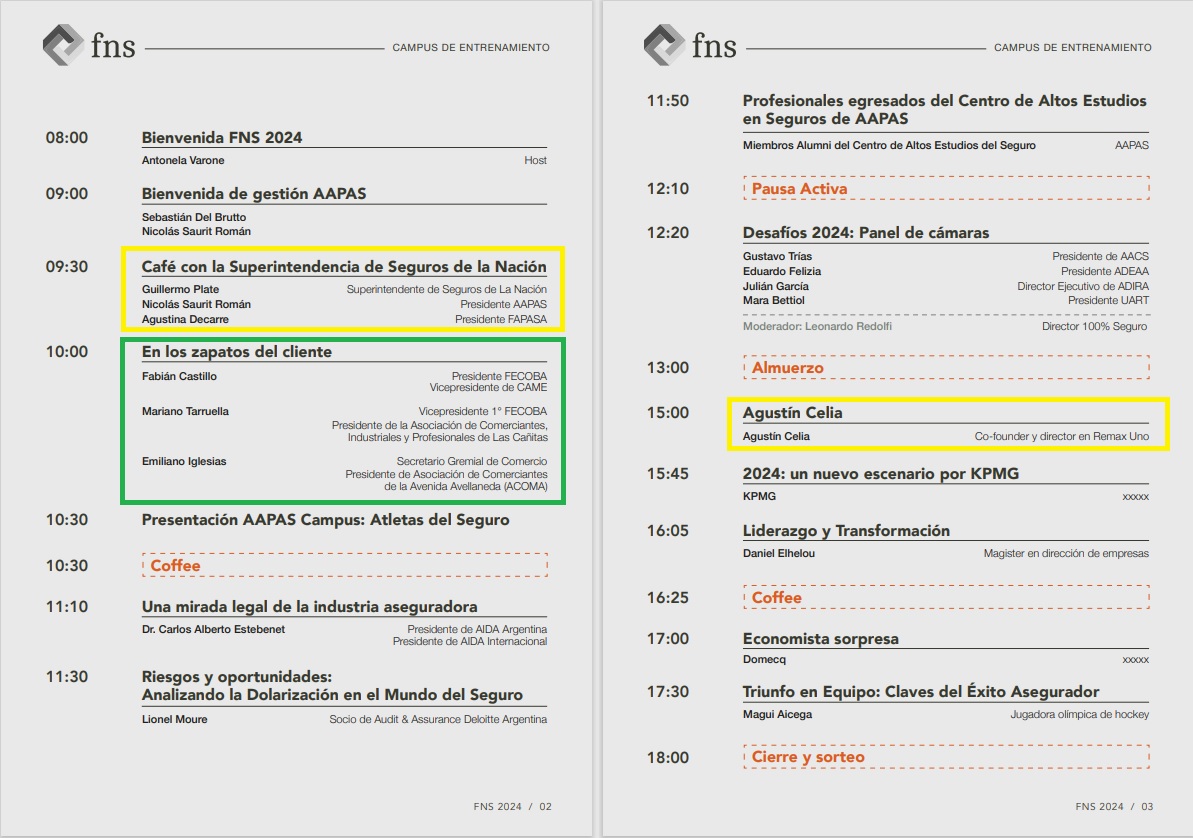Viewport: 1193px width, 838px height.
Task: Click 'Sebastián Del Brutto' speaker name
Action: pos(193,218)
